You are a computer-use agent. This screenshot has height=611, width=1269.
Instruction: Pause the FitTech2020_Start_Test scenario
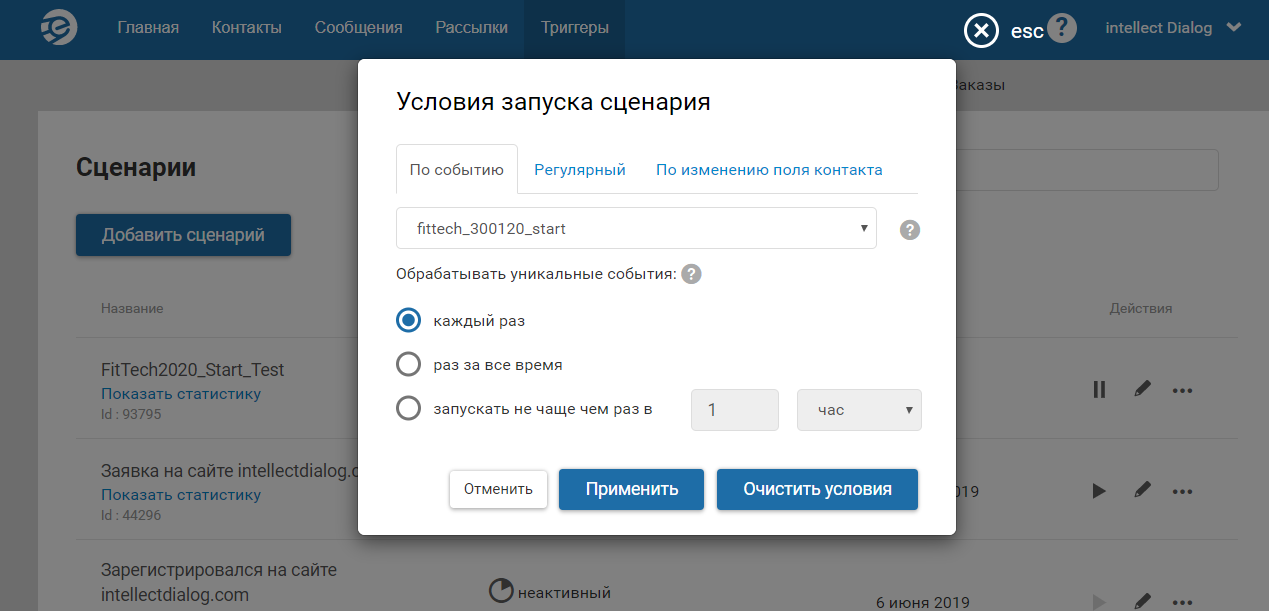(x=1099, y=390)
